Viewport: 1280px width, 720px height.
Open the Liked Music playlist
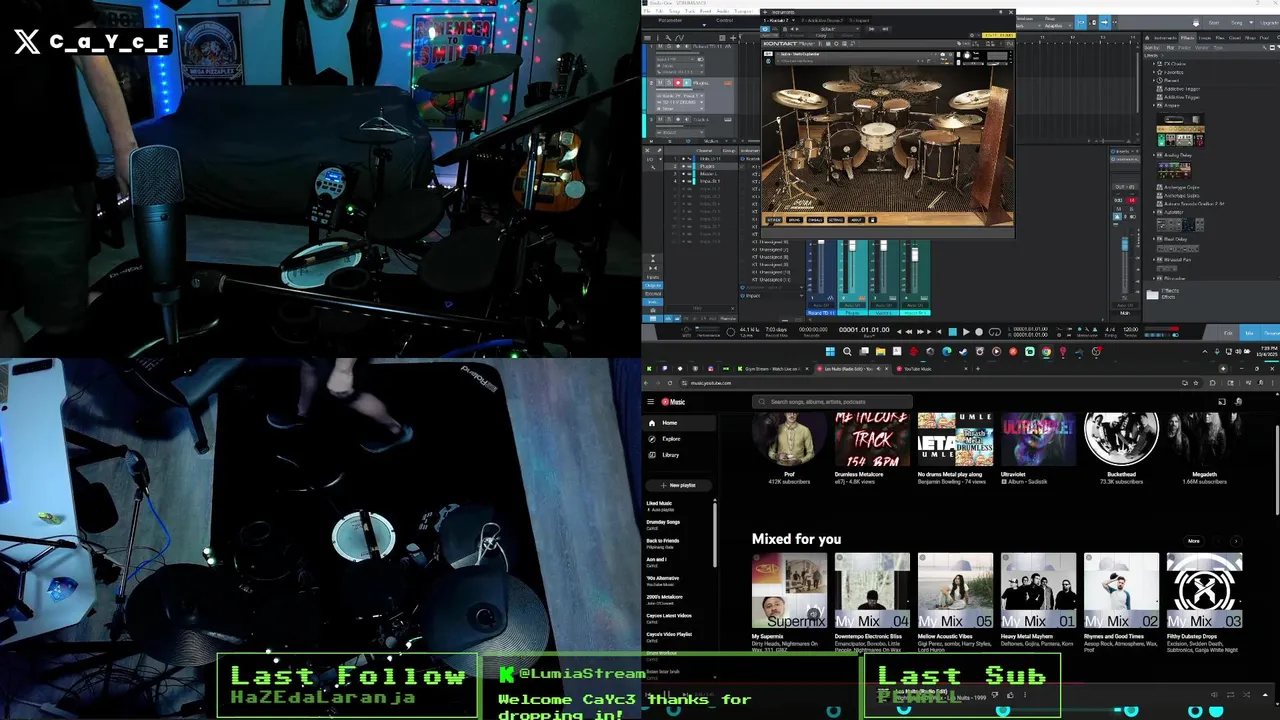[660, 506]
